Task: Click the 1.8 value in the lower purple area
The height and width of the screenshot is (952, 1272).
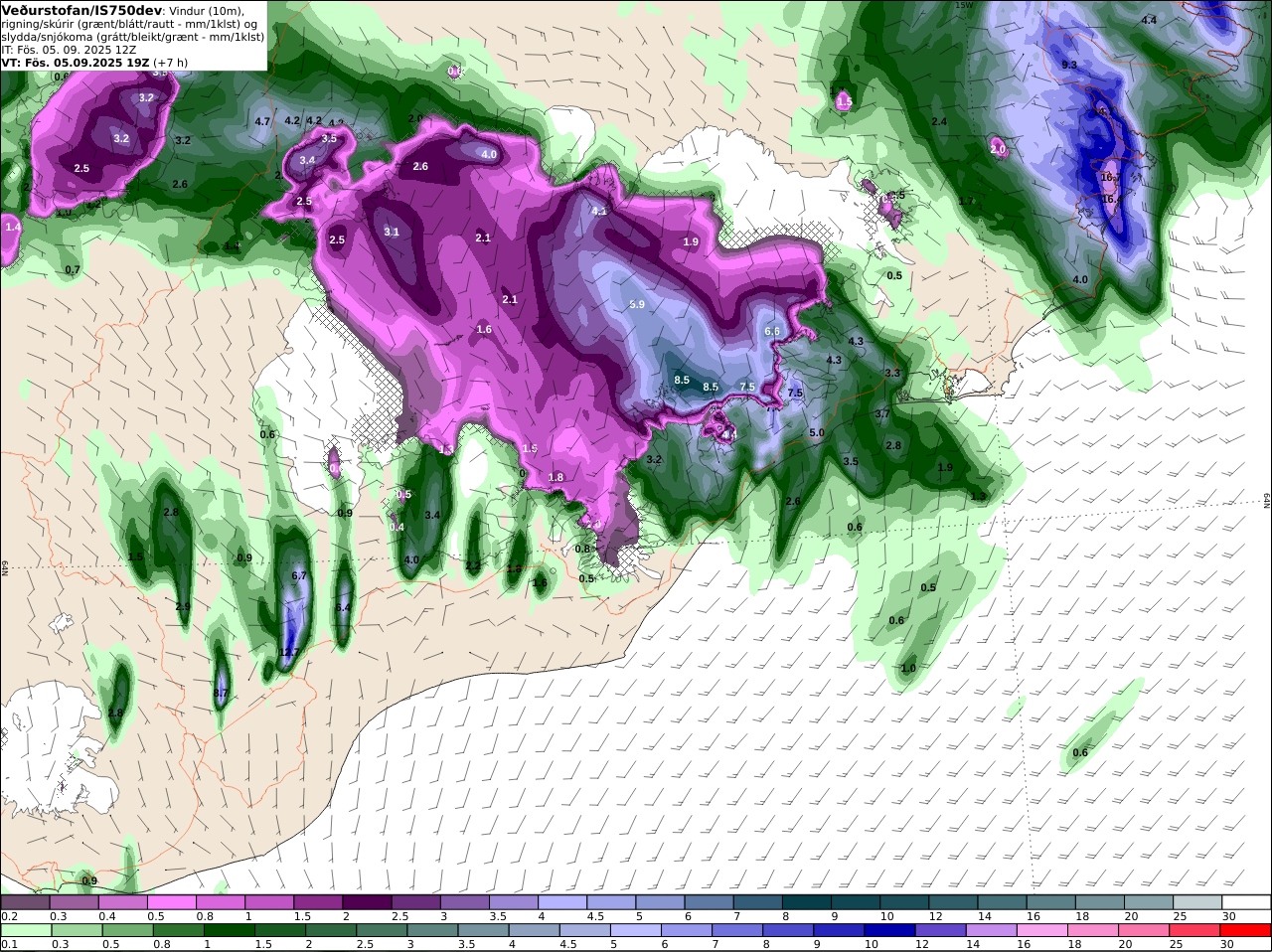Action: pyautogui.click(x=556, y=477)
